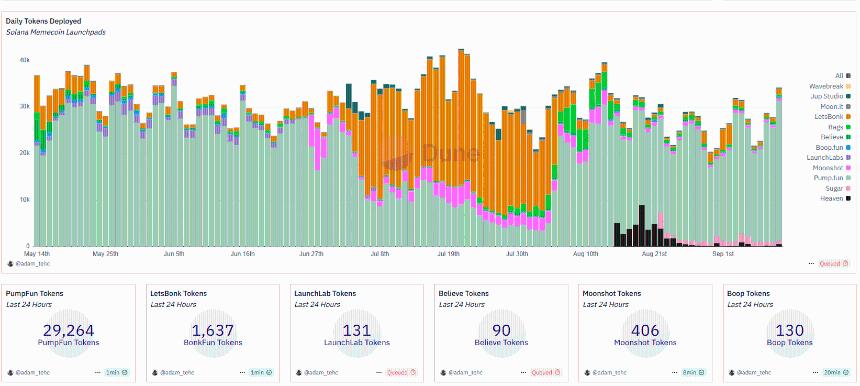The image size is (860, 386).
Task: Click the author avatar icon under the chart
Action: [x=10, y=263]
